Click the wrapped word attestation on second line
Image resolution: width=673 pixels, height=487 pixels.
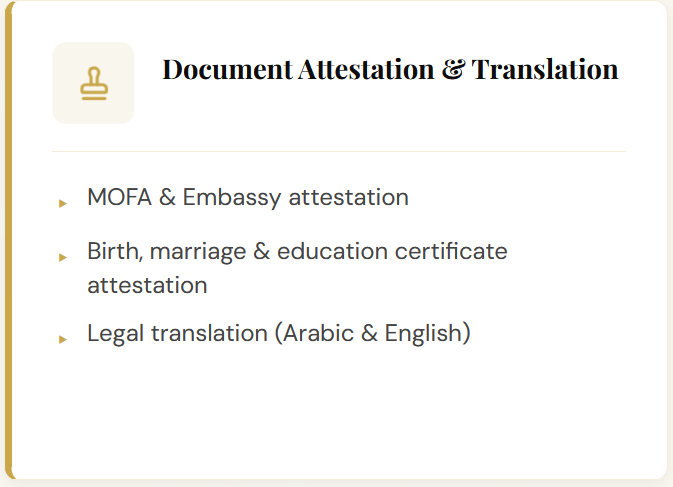[x=147, y=286]
